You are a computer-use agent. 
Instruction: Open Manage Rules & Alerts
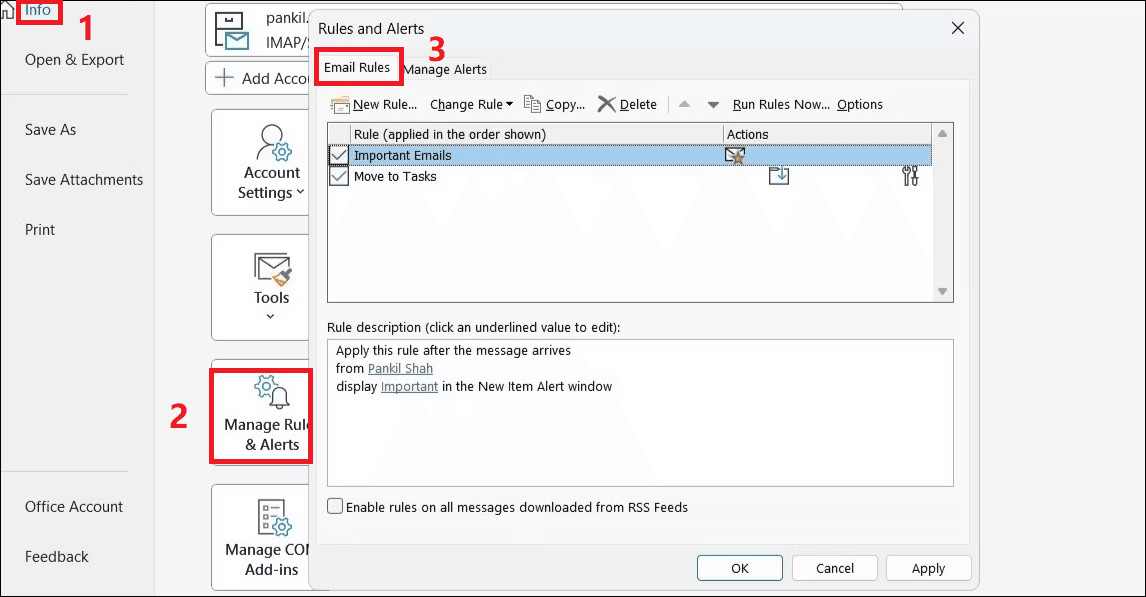click(261, 415)
